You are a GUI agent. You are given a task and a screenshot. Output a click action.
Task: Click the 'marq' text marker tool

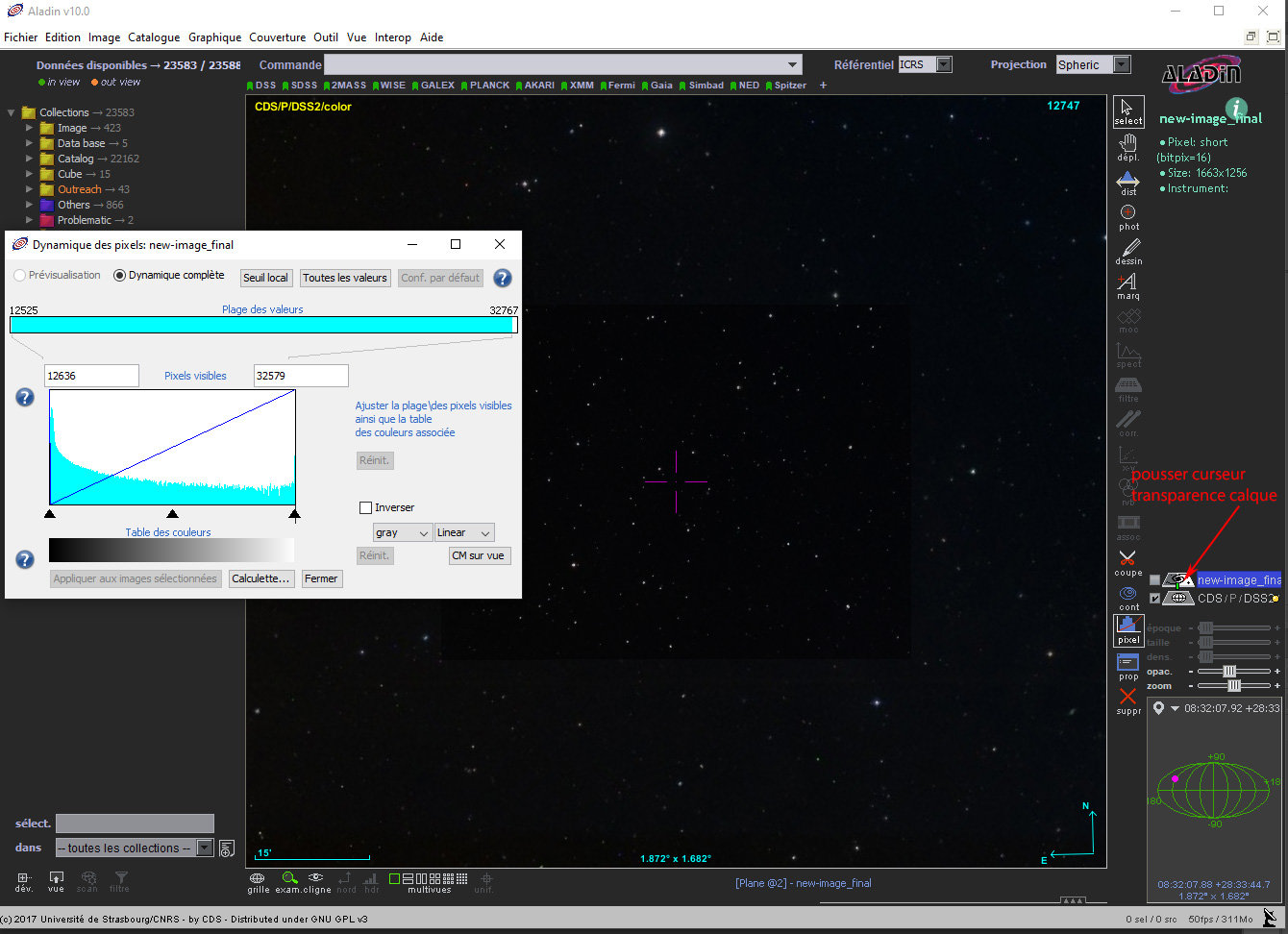(1127, 285)
